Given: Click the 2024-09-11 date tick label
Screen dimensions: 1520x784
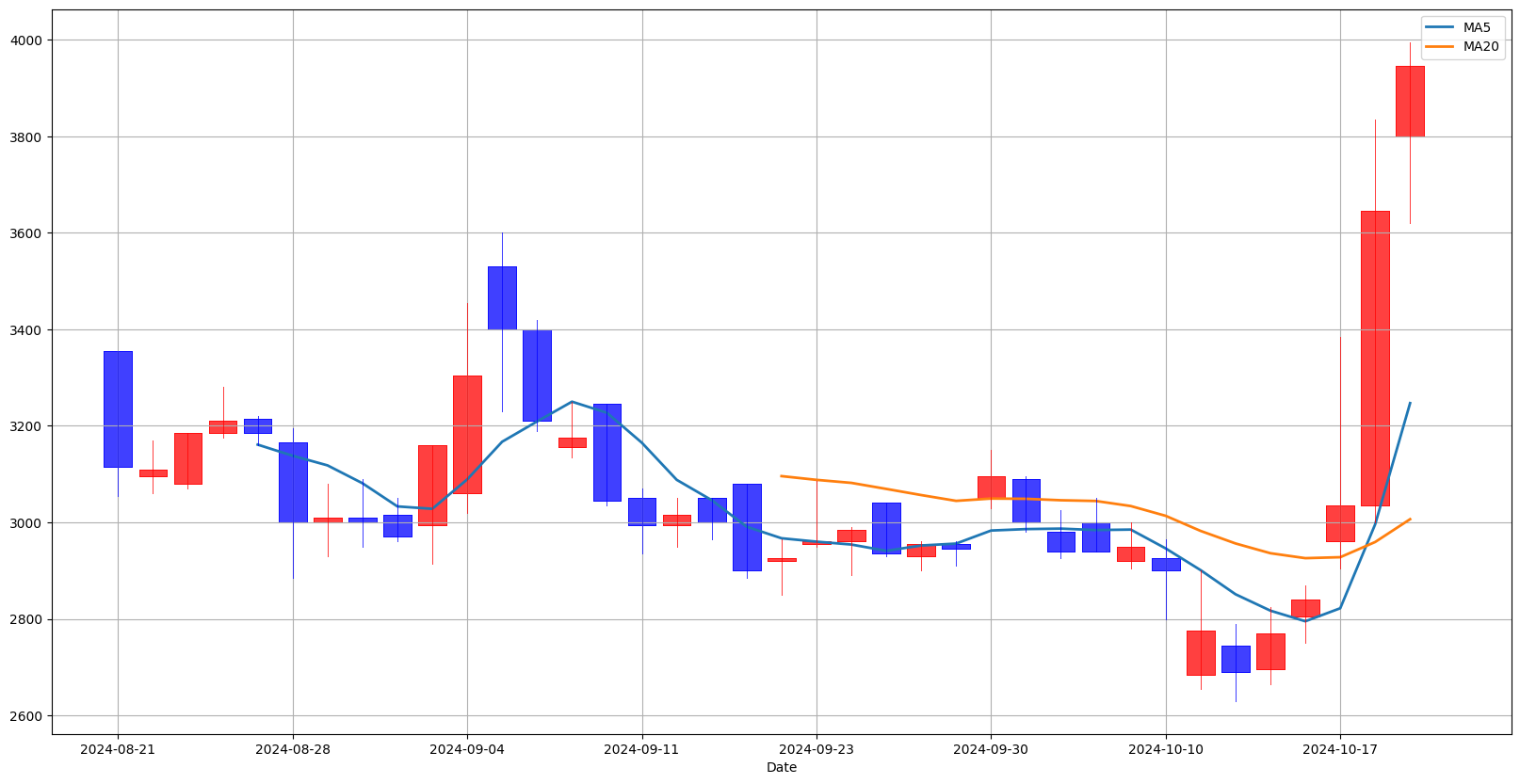Looking at the screenshot, I should click(x=641, y=749).
